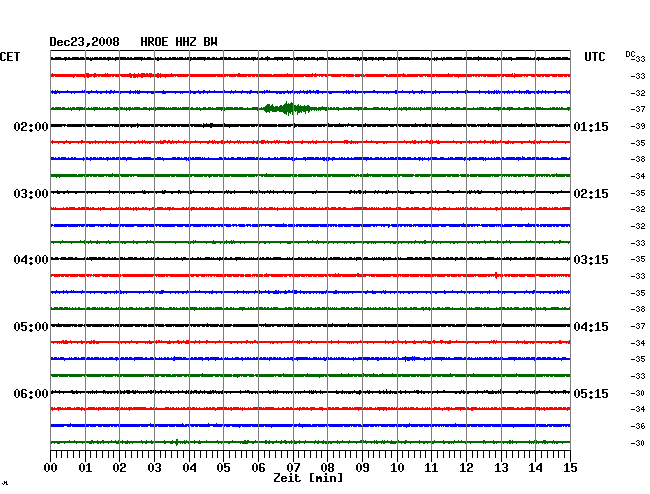
Task: Click the DC offset value -36
Action: [638, 426]
